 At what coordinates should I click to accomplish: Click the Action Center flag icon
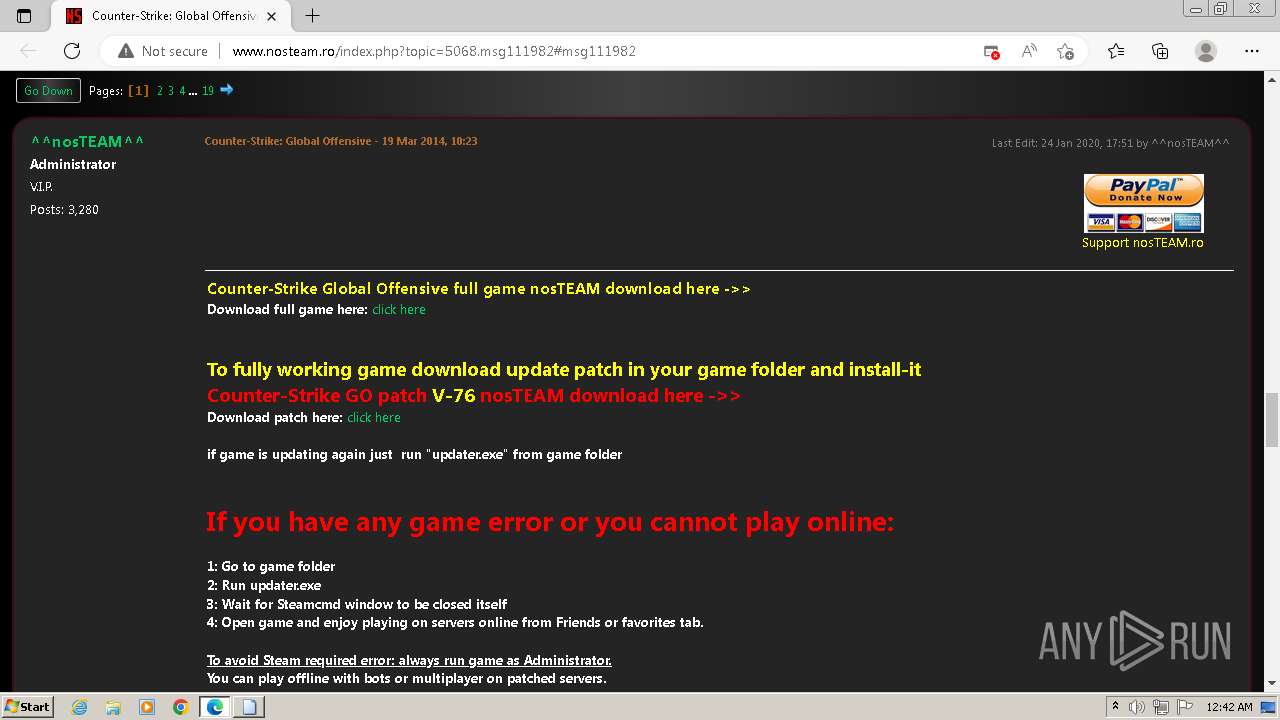pyautogui.click(x=1183, y=707)
